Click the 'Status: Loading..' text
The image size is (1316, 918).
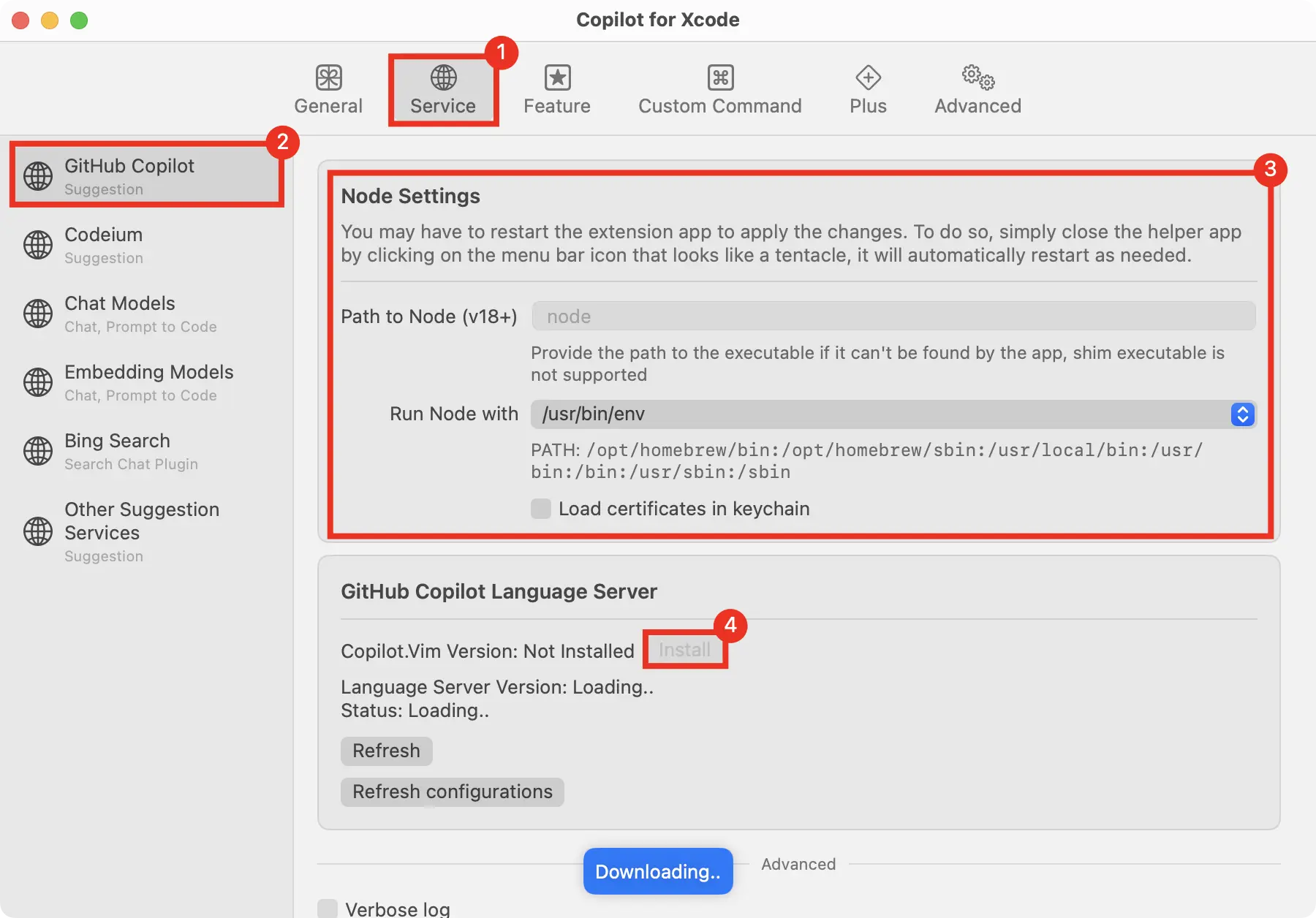pos(415,710)
